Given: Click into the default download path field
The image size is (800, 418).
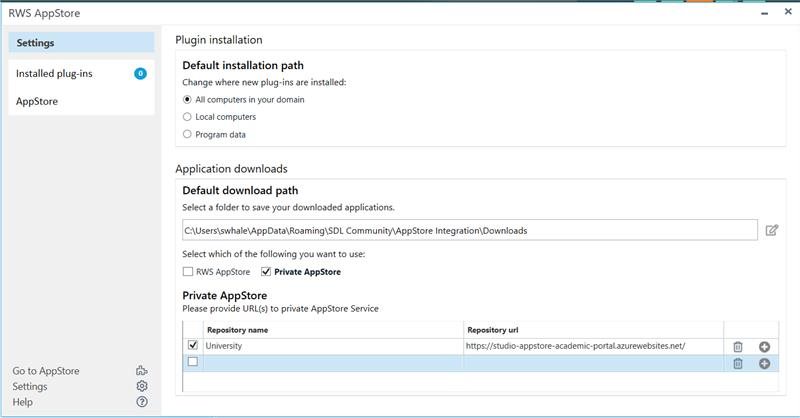Looking at the screenshot, I should (x=470, y=230).
